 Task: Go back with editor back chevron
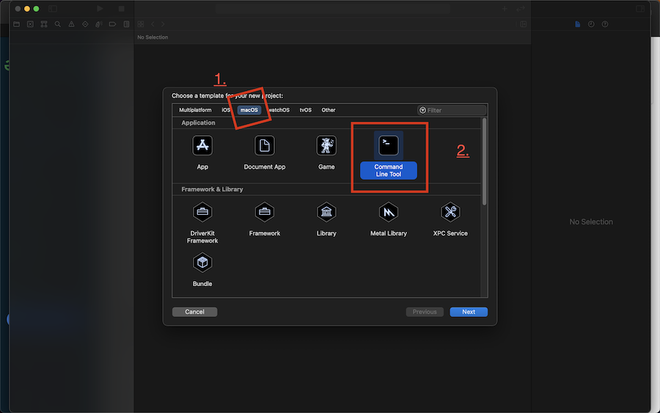tap(153, 24)
